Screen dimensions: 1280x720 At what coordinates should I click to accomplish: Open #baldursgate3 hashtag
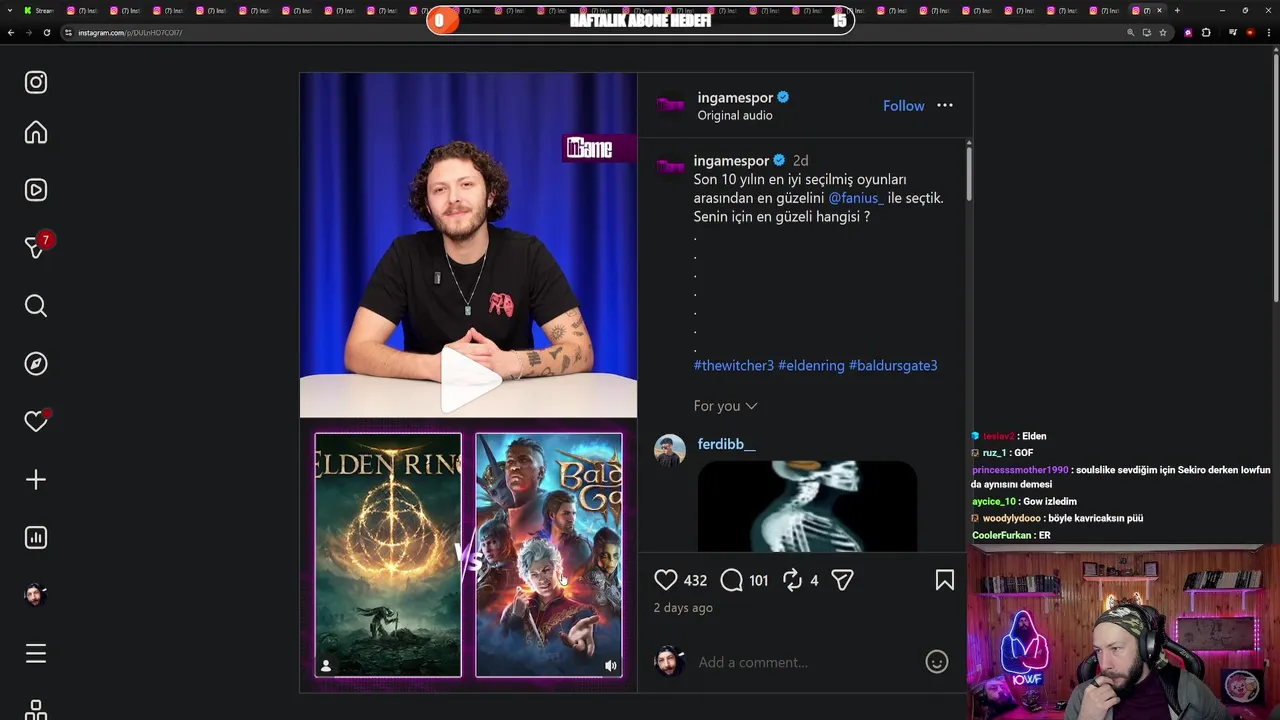point(893,366)
